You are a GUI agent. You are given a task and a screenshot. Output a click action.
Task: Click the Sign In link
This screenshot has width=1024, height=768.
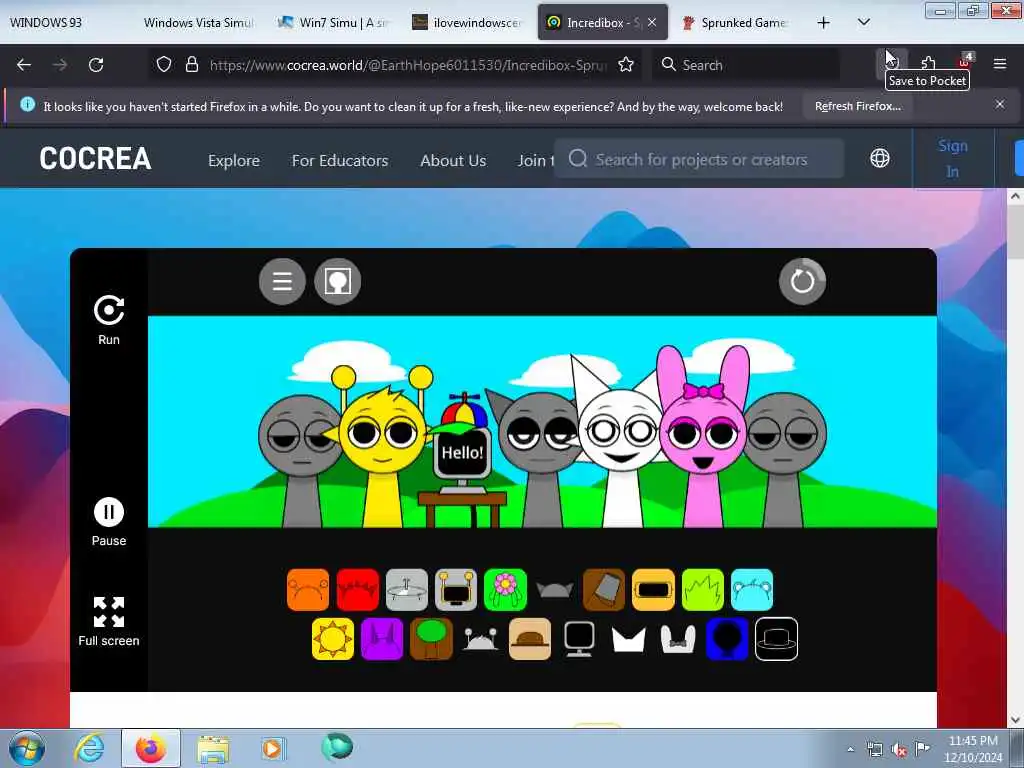coord(953,159)
